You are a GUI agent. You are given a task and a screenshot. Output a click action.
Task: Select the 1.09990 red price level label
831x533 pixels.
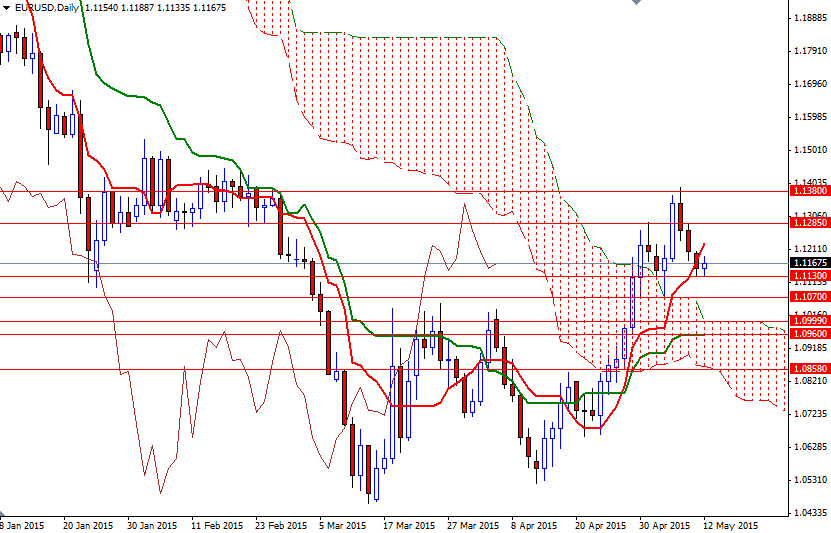[x=808, y=321]
